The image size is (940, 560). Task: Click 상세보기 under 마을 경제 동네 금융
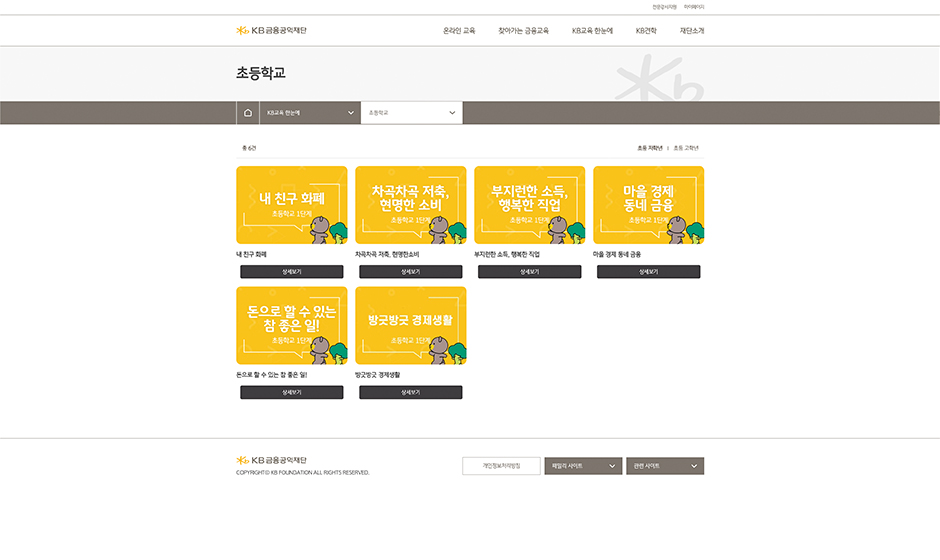[x=649, y=272]
